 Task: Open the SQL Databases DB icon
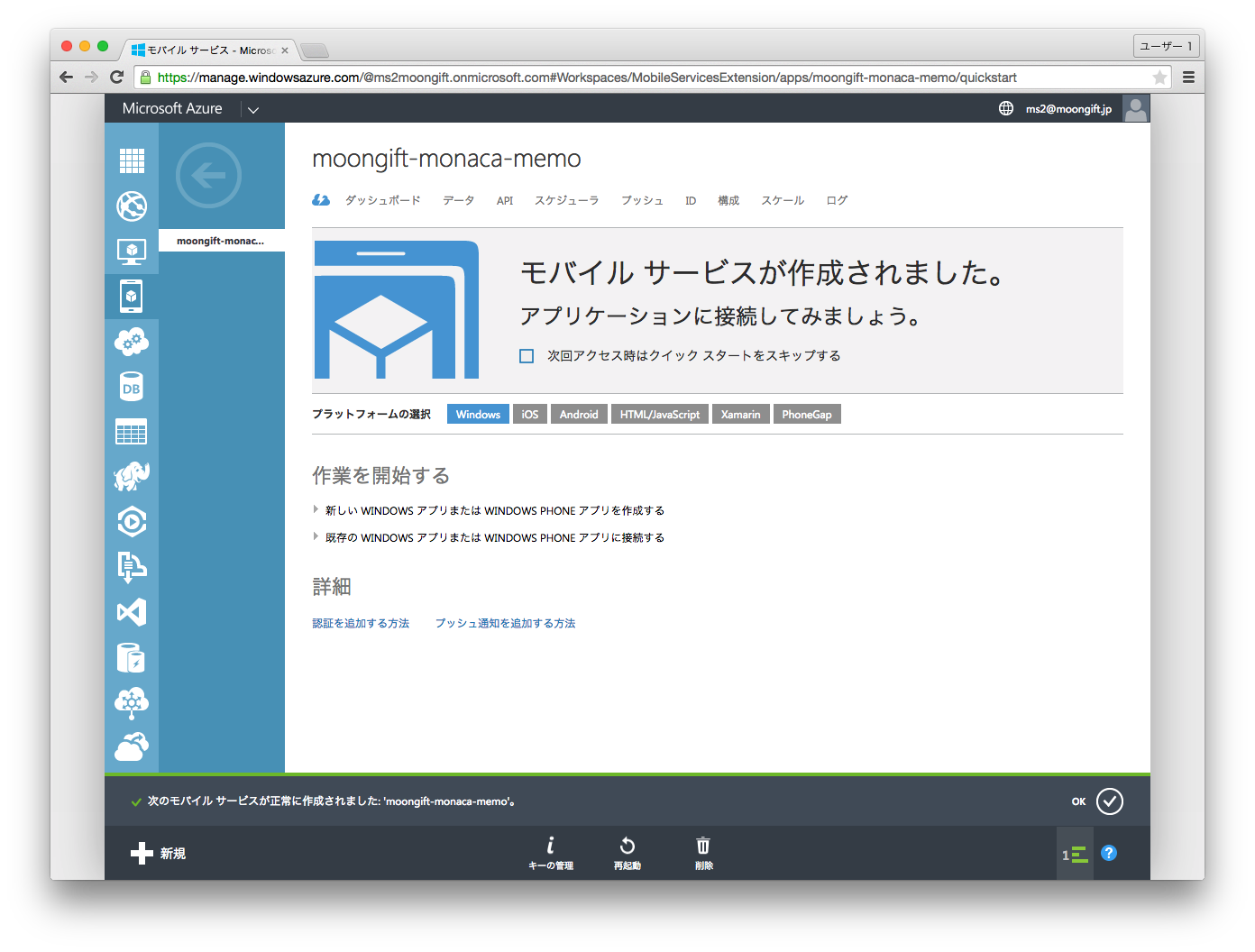pos(132,387)
